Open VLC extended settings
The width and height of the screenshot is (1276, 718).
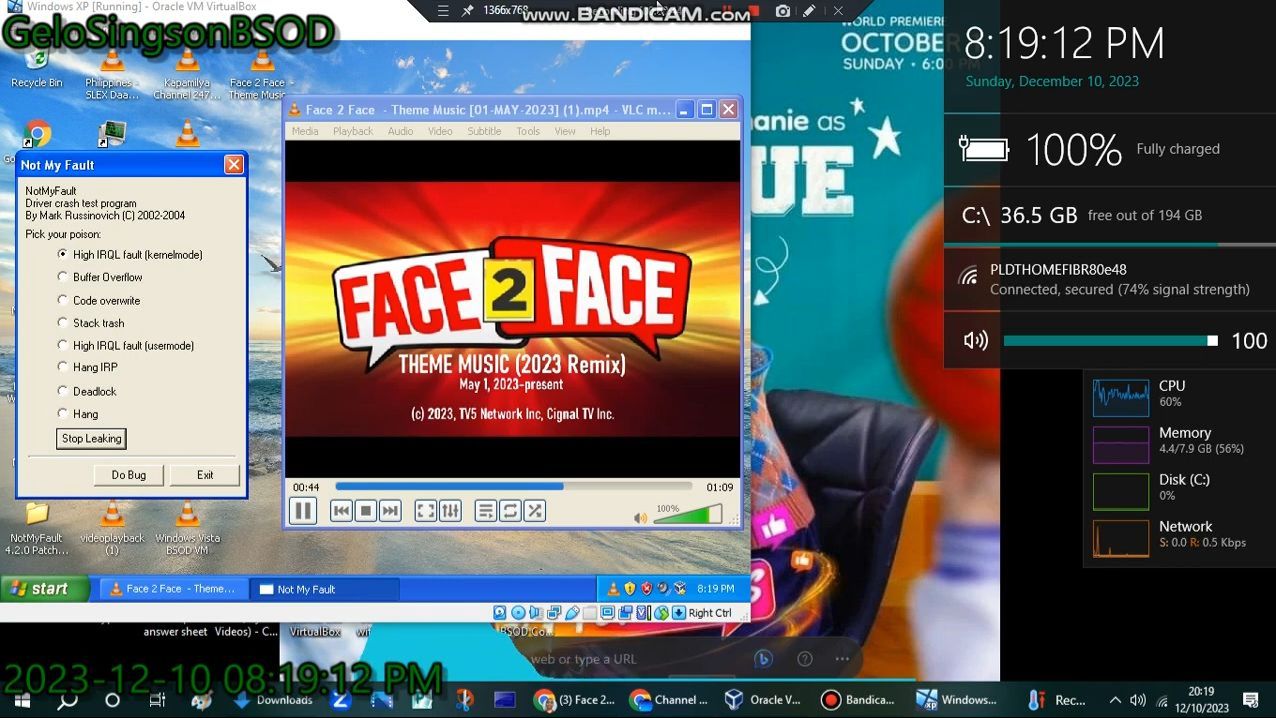(450, 511)
